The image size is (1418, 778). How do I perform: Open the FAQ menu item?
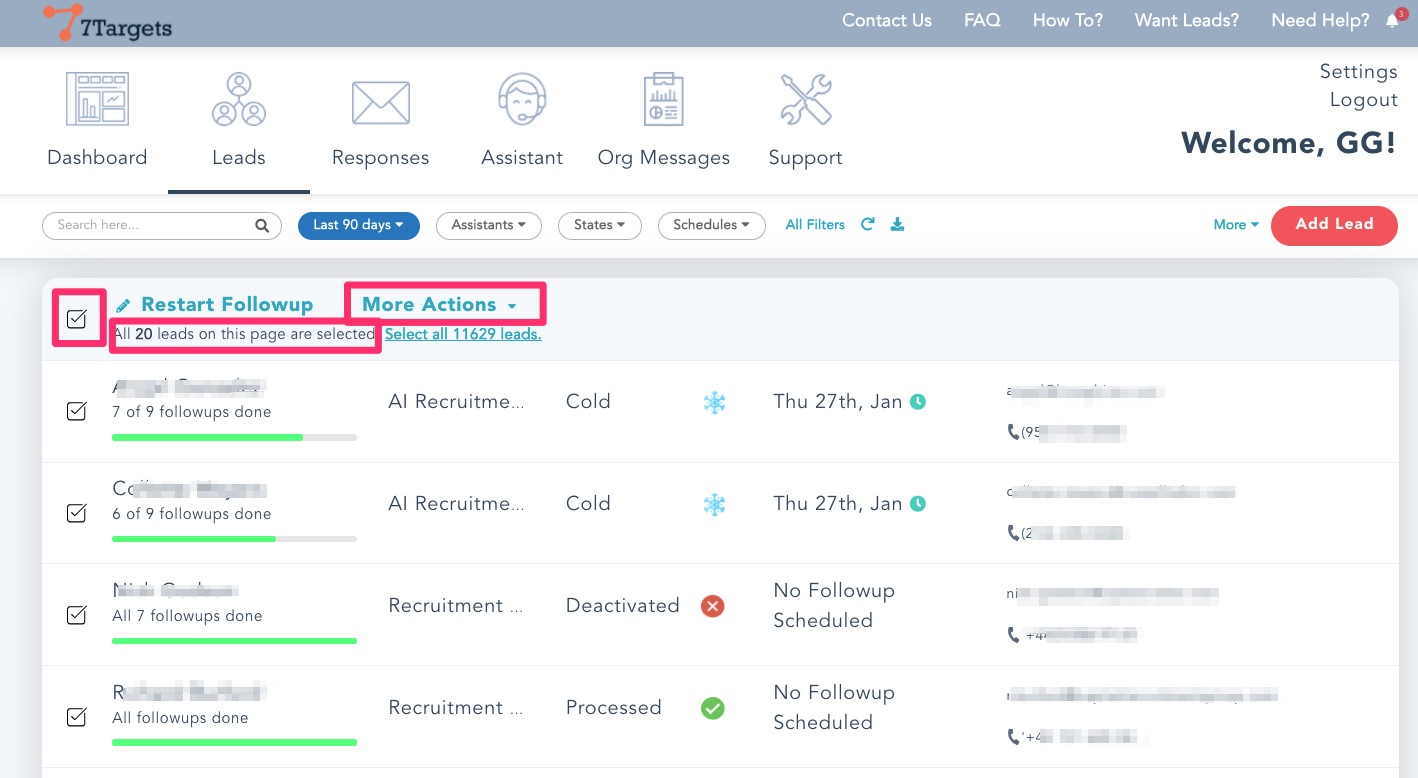(981, 21)
